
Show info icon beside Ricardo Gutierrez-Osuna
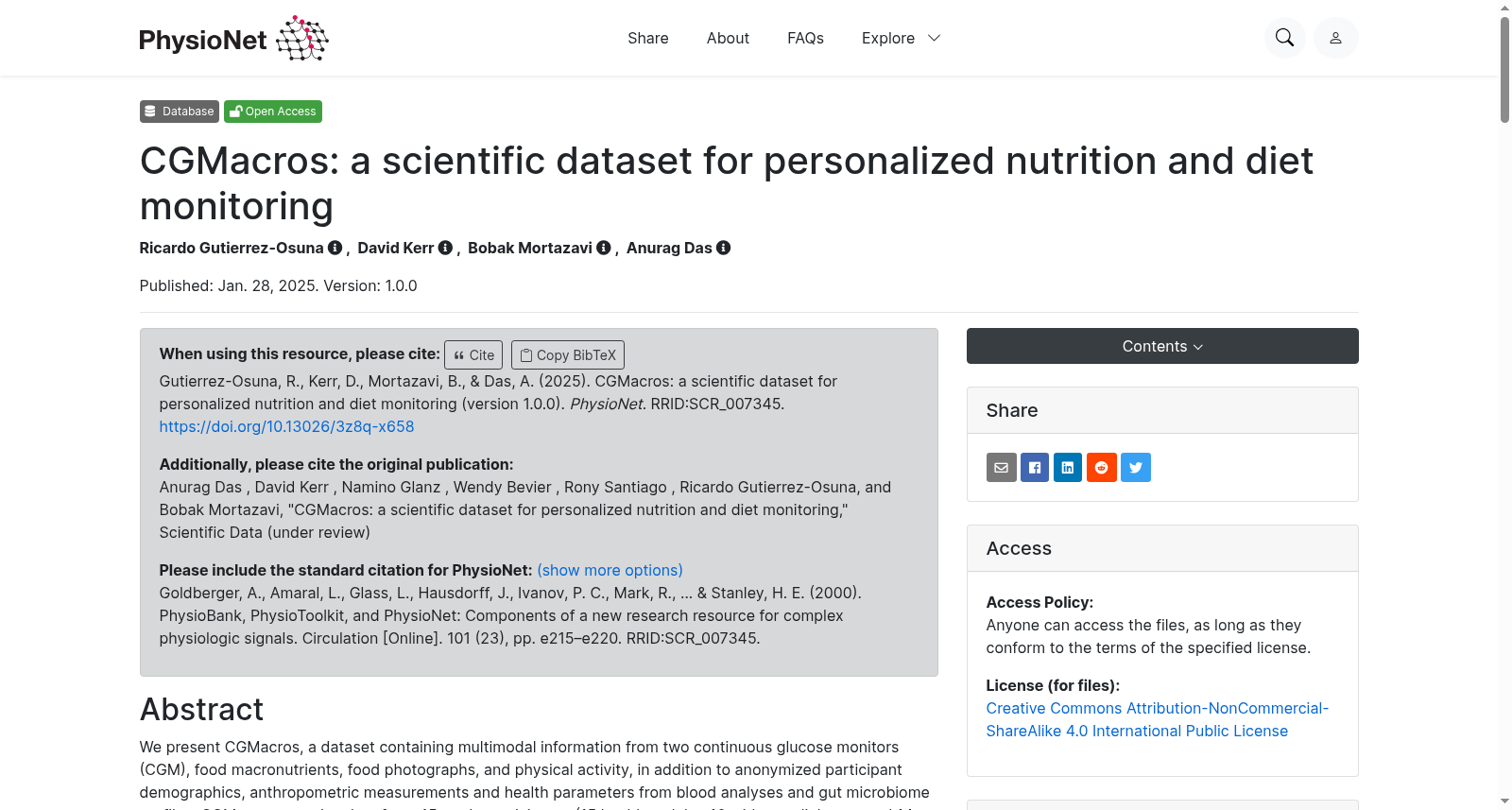point(335,248)
